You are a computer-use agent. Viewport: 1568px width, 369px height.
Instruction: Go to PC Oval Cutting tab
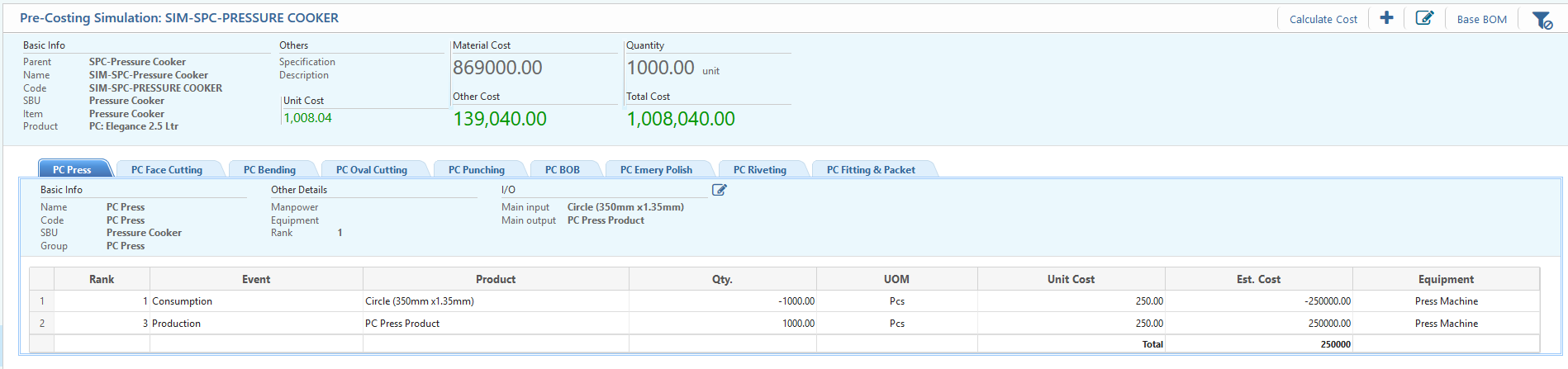click(x=373, y=169)
